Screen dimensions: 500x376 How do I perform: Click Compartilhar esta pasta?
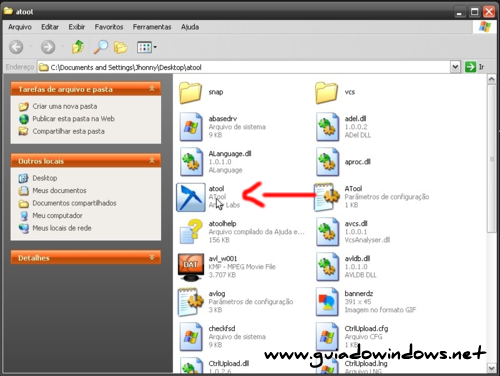coord(68,131)
